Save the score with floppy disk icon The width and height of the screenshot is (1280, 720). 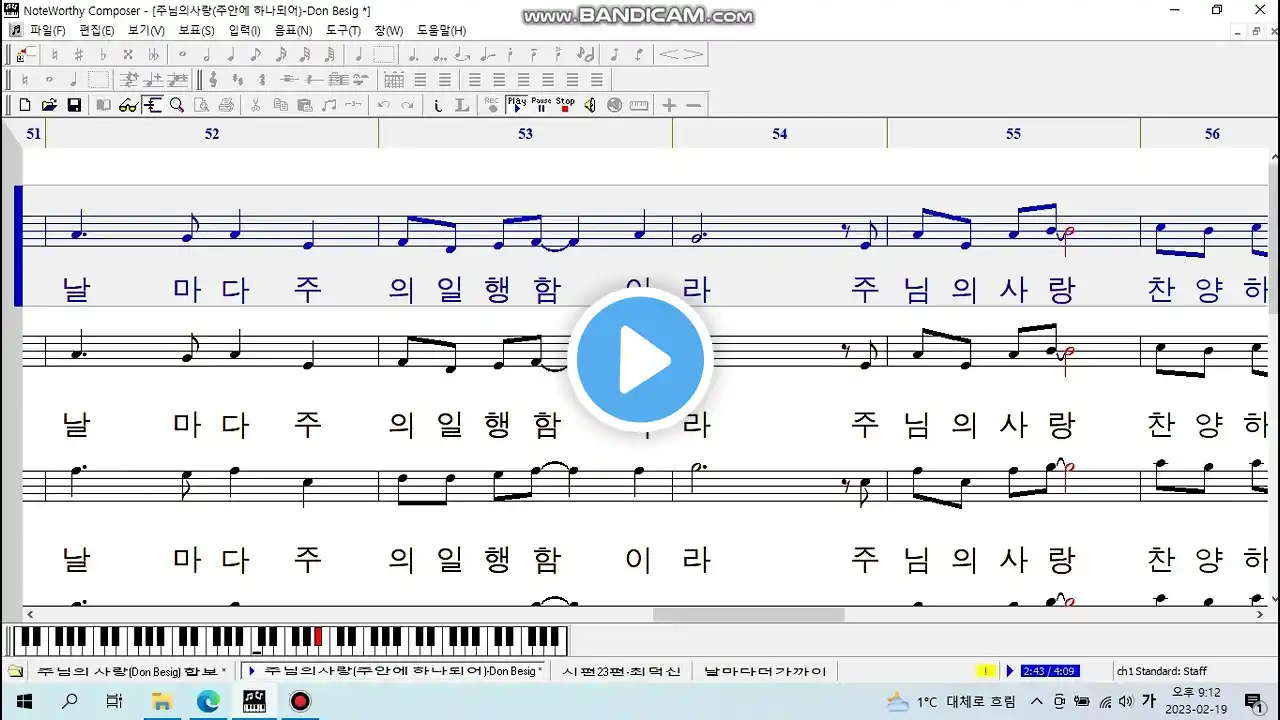pyautogui.click(x=74, y=105)
